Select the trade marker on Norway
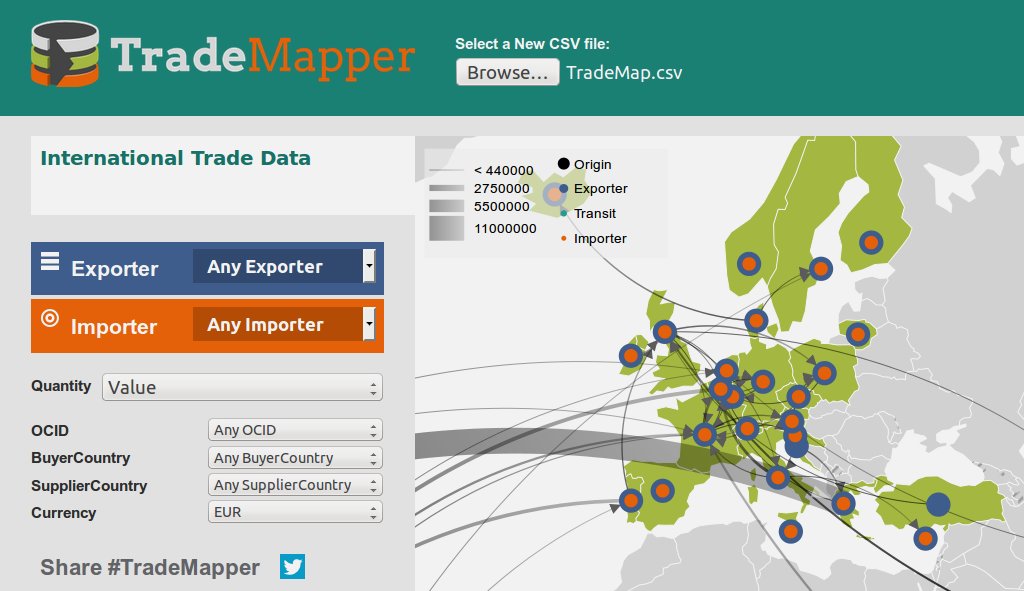The width and height of the screenshot is (1024, 591). coord(749,264)
